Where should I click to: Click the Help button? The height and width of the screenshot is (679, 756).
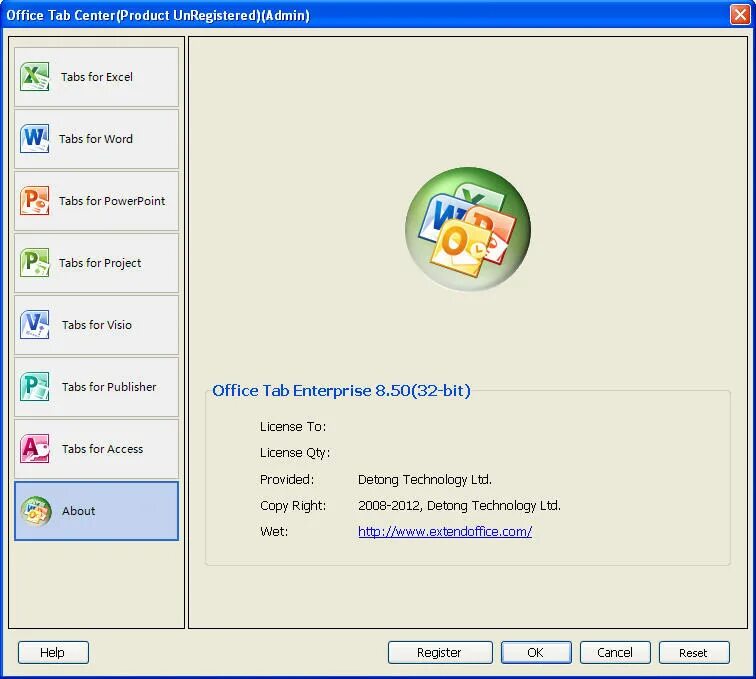tap(53, 652)
